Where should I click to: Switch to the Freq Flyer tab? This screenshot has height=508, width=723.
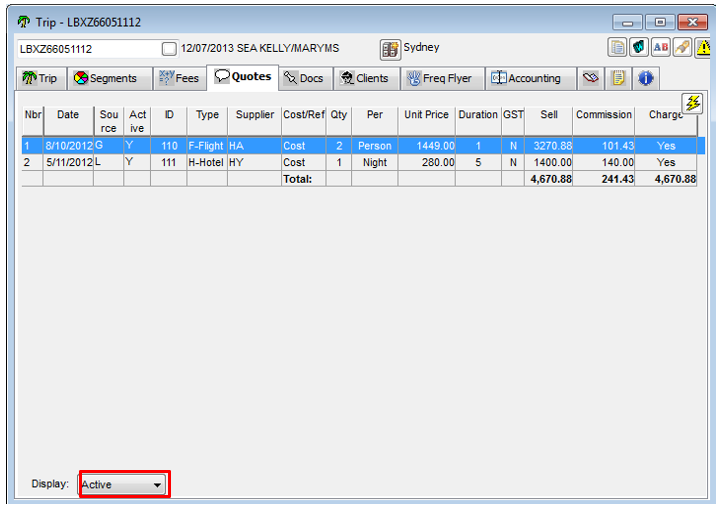point(442,78)
